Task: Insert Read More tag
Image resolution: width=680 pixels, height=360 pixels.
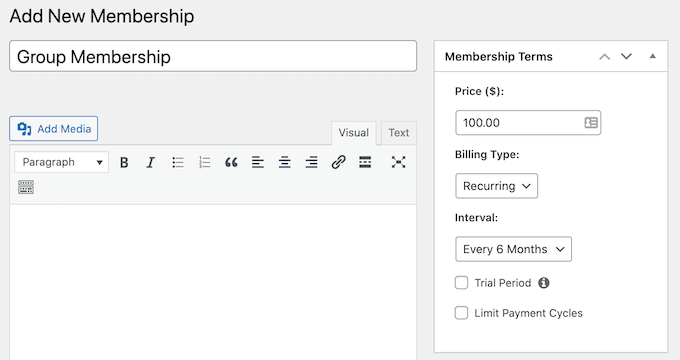Action: pos(365,162)
